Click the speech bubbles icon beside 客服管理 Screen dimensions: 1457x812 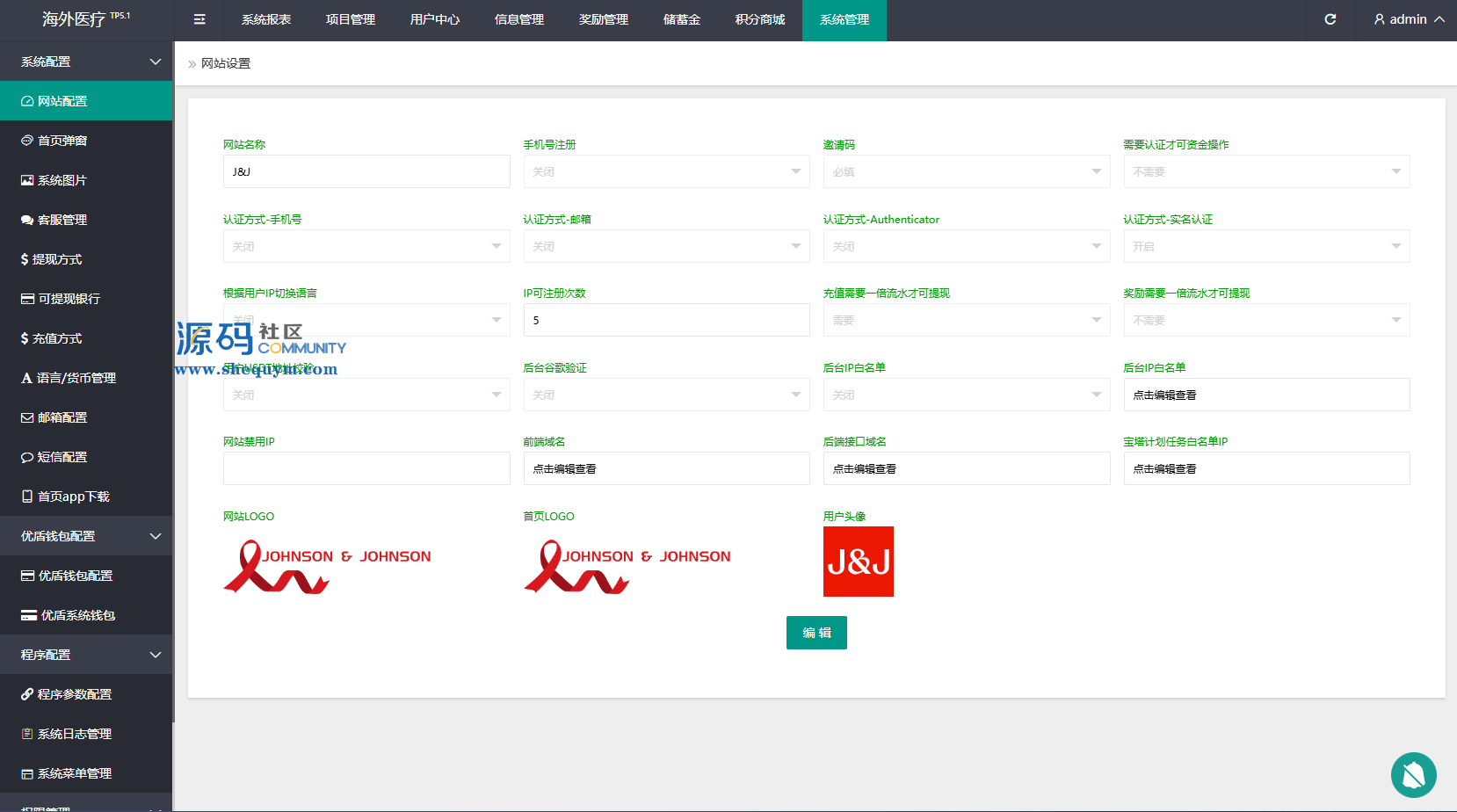pyautogui.click(x=27, y=220)
